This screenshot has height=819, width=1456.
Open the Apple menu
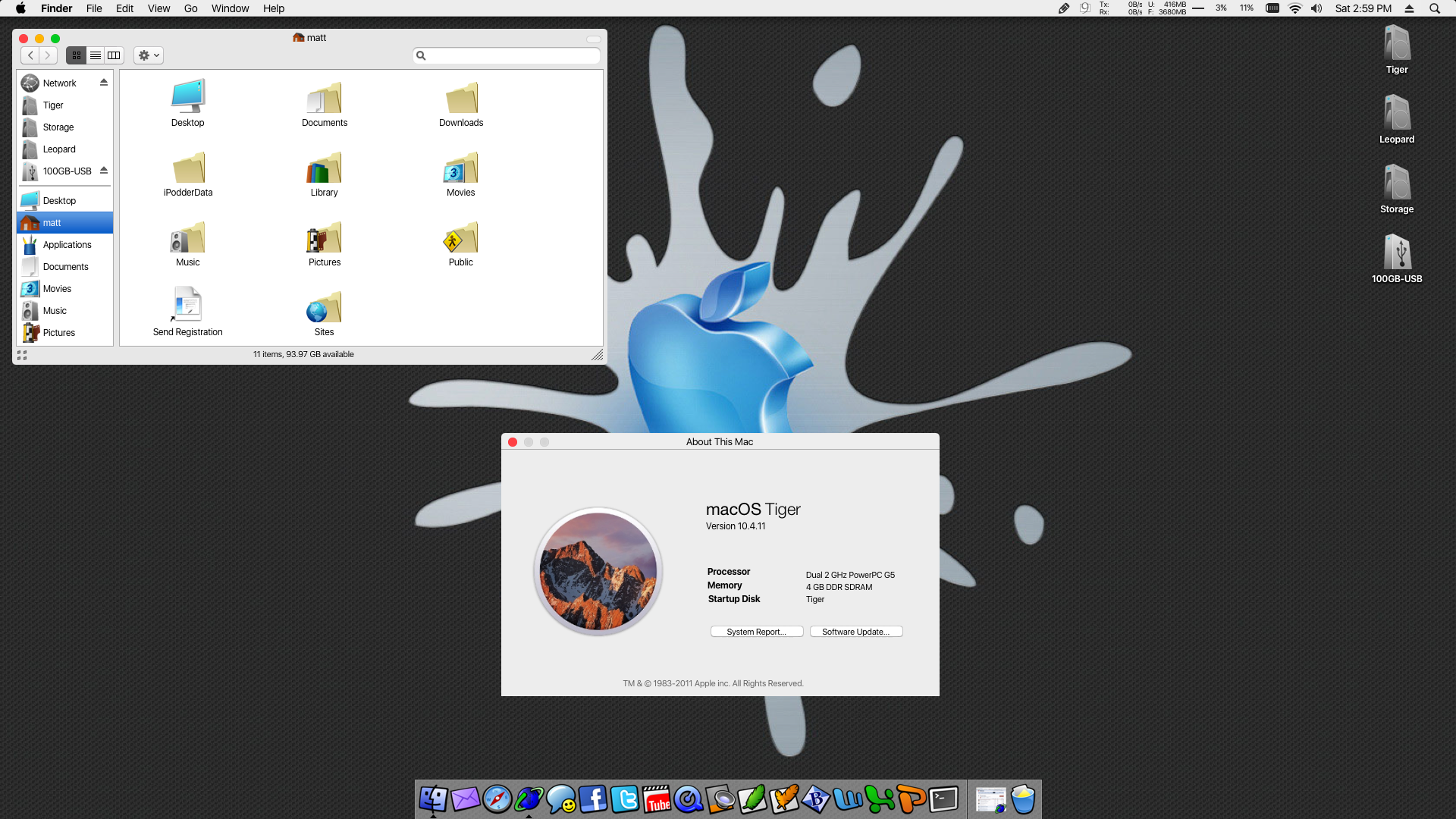pyautogui.click(x=20, y=8)
